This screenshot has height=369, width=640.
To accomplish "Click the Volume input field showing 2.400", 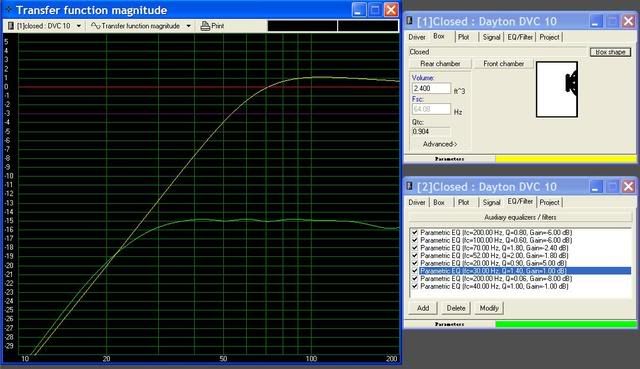I will click(x=431, y=88).
